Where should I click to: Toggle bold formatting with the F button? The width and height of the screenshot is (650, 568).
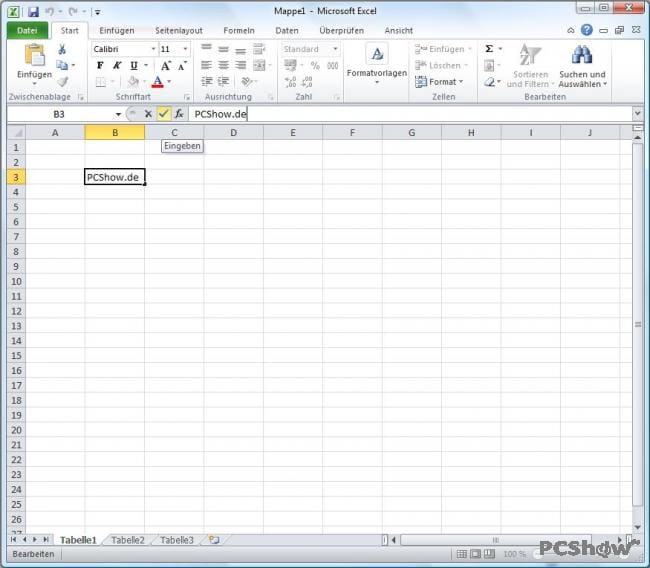click(x=100, y=66)
